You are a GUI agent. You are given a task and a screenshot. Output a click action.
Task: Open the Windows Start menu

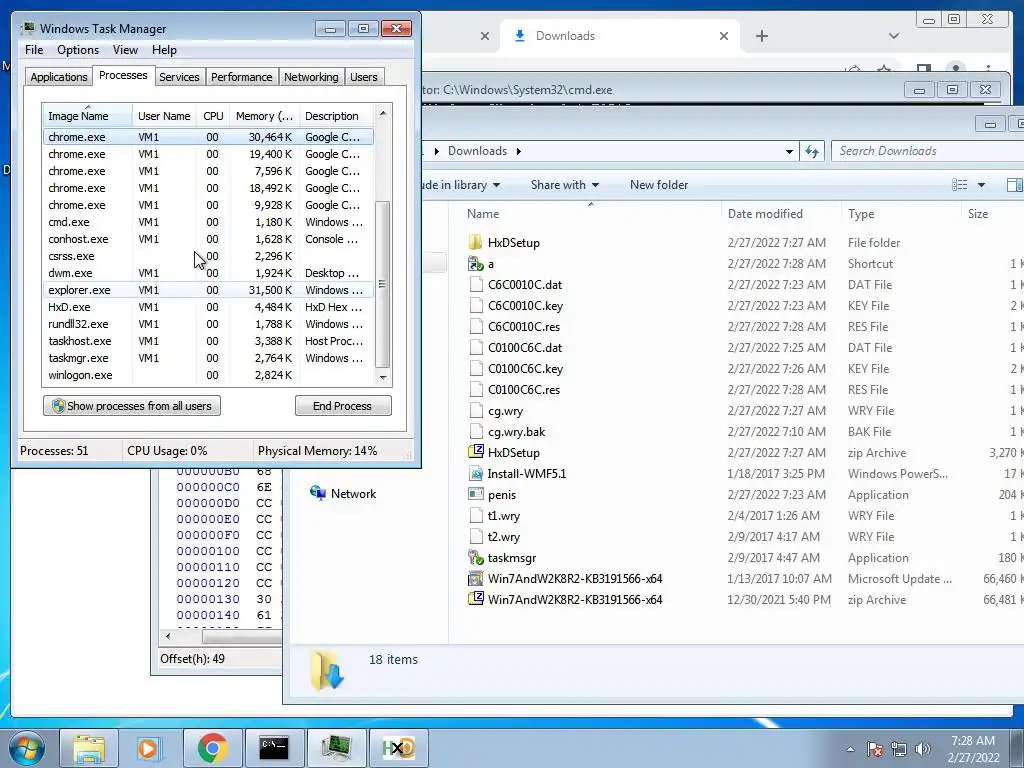(x=26, y=748)
